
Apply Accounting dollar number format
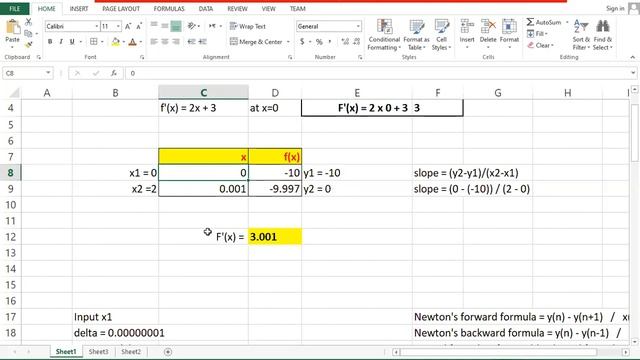click(302, 42)
